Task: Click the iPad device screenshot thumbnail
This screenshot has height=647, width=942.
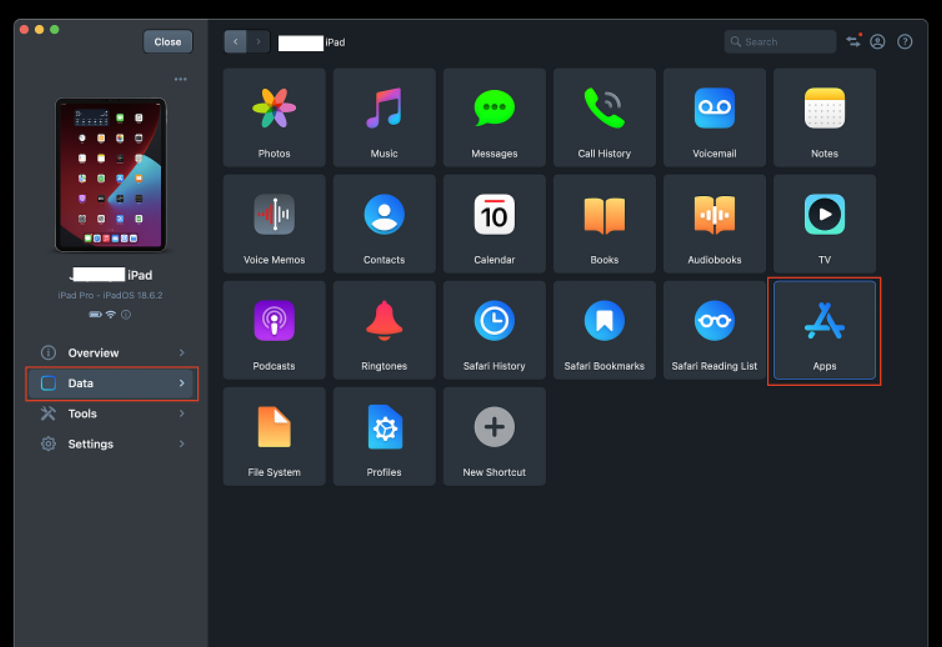Action: click(x=111, y=175)
